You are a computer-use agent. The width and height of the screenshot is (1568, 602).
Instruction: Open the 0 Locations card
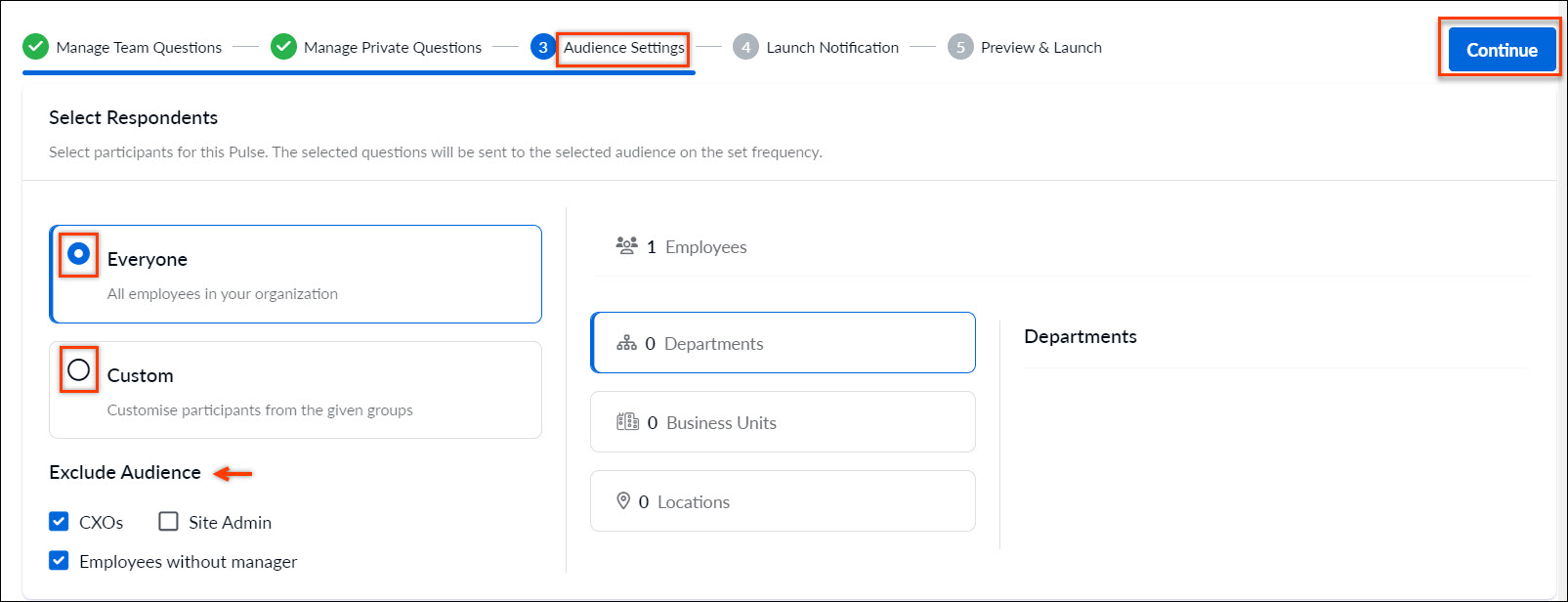tap(783, 501)
